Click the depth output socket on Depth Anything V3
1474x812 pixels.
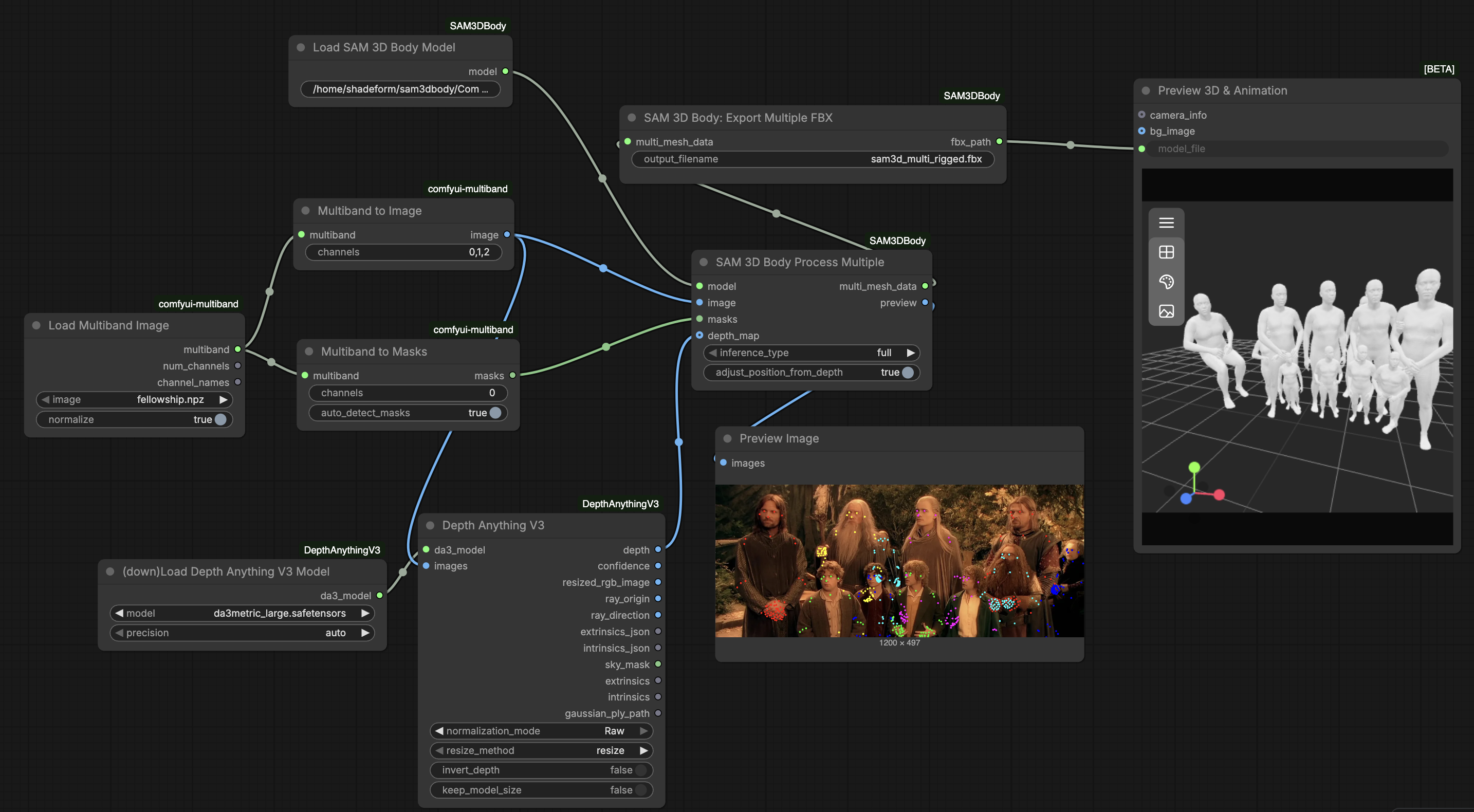(658, 549)
